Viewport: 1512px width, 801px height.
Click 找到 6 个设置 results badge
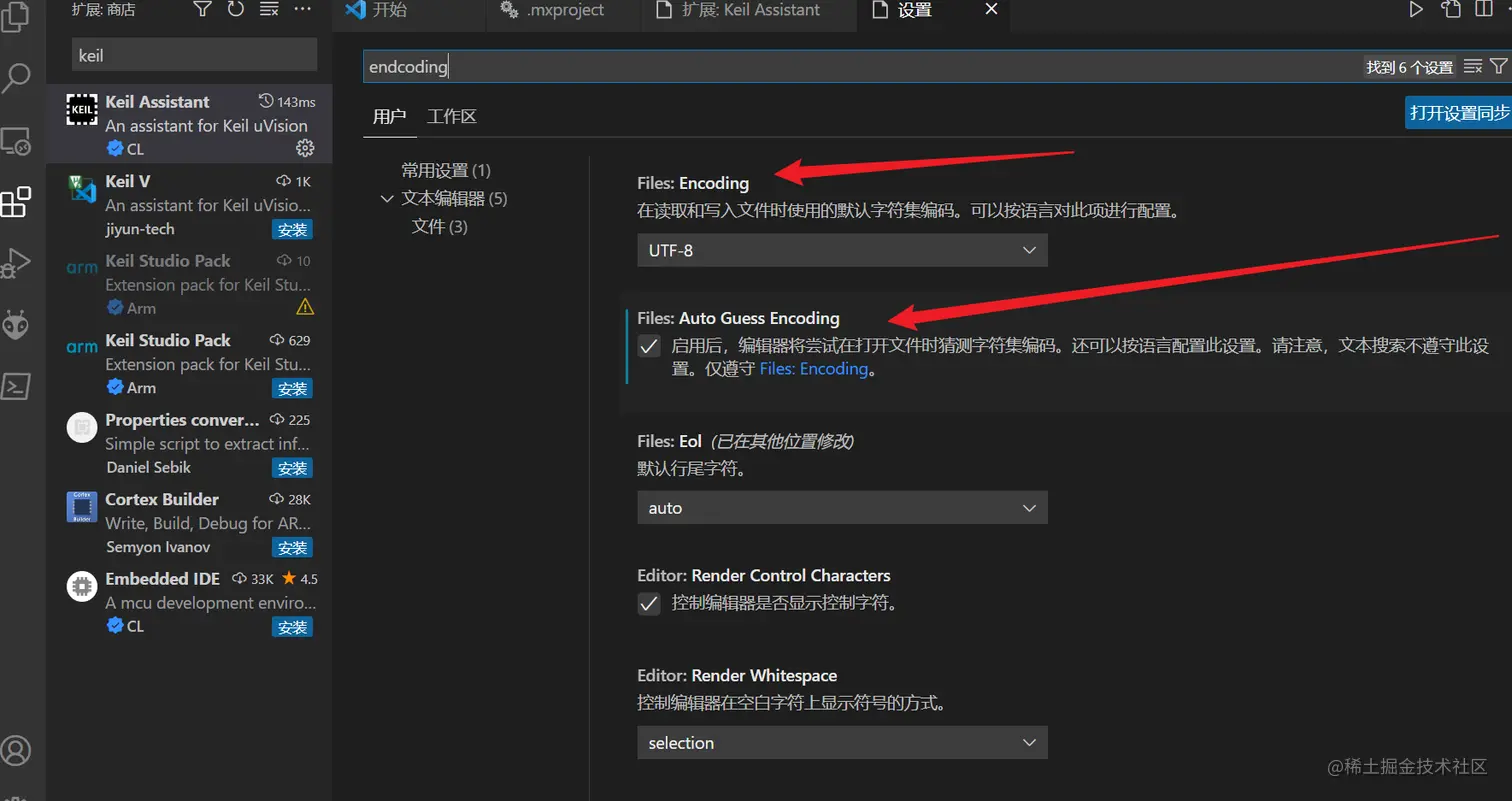click(x=1410, y=67)
